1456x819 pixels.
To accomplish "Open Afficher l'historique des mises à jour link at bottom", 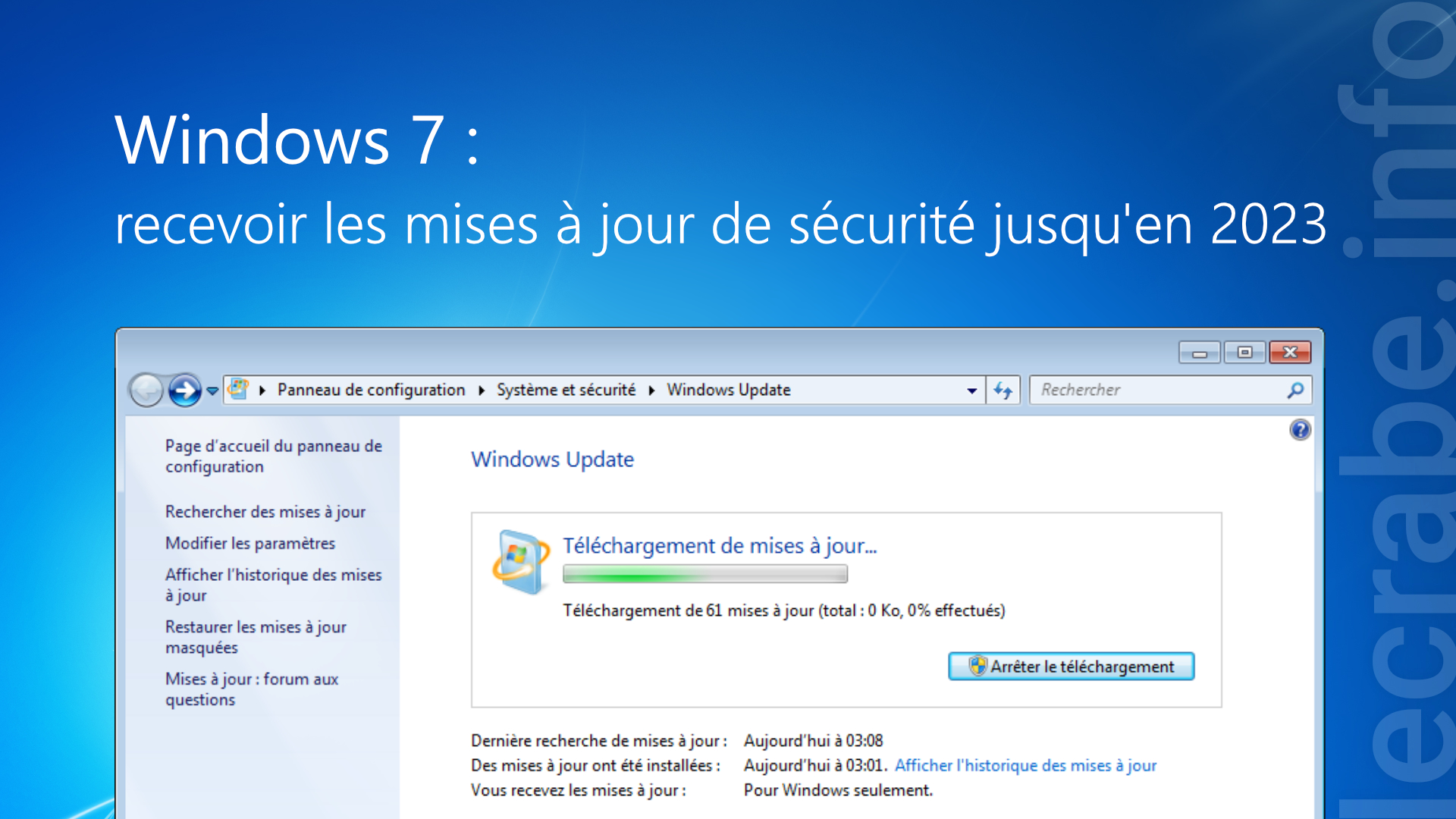I will pyautogui.click(x=1025, y=765).
